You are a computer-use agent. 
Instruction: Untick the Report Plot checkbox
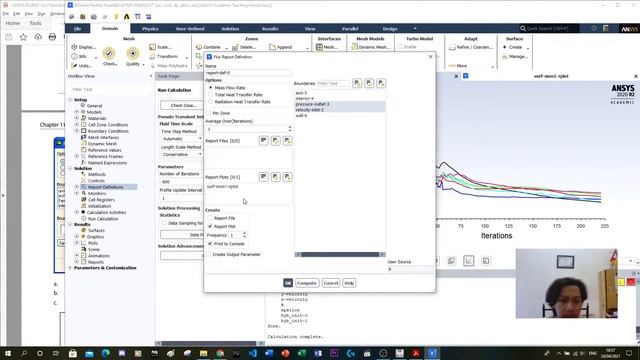210,226
